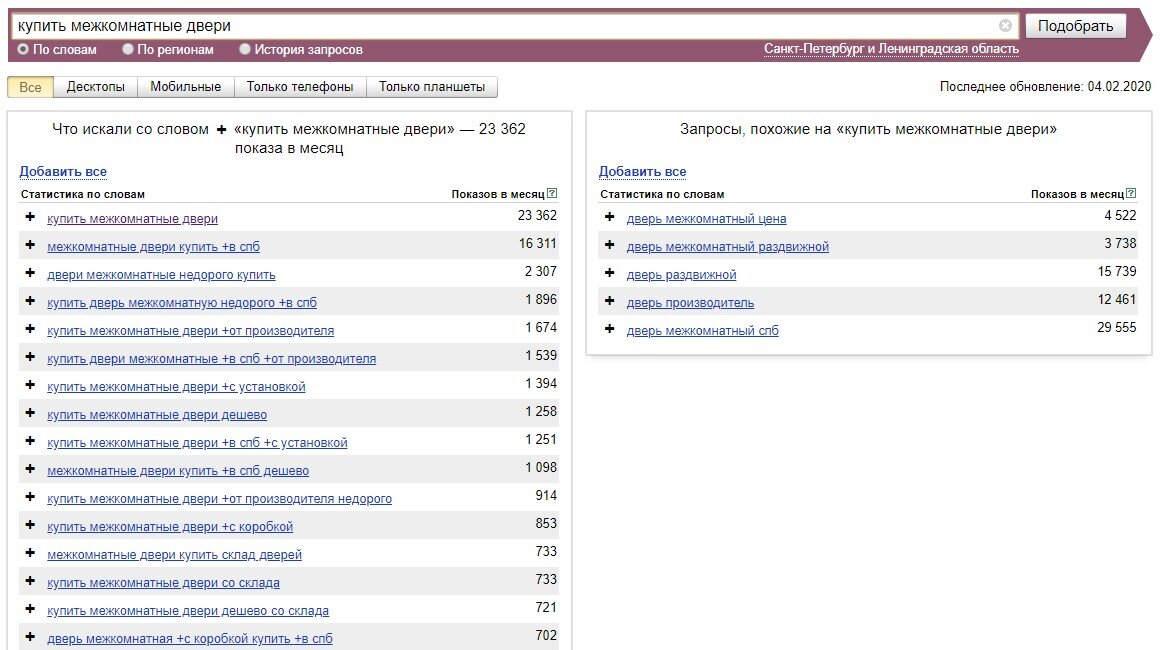Switch to the 'Только телефоны' tab

click(x=300, y=87)
